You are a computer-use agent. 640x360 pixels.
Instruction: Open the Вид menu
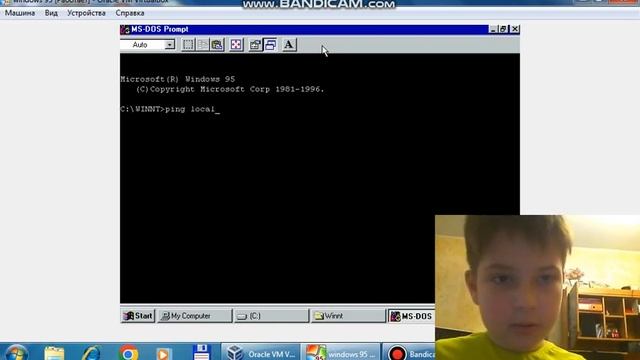[x=51, y=13]
